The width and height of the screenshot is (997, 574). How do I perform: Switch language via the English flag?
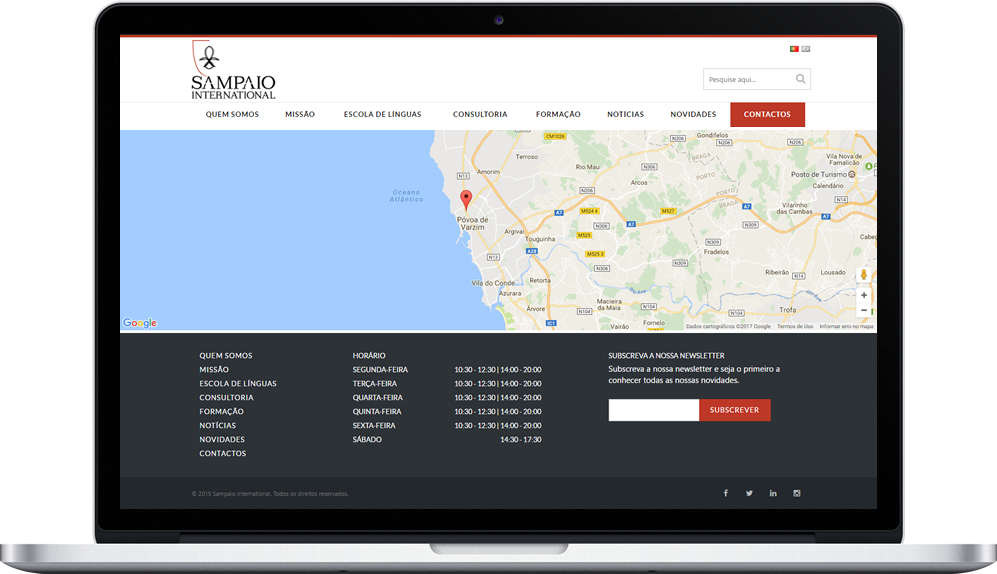(806, 48)
